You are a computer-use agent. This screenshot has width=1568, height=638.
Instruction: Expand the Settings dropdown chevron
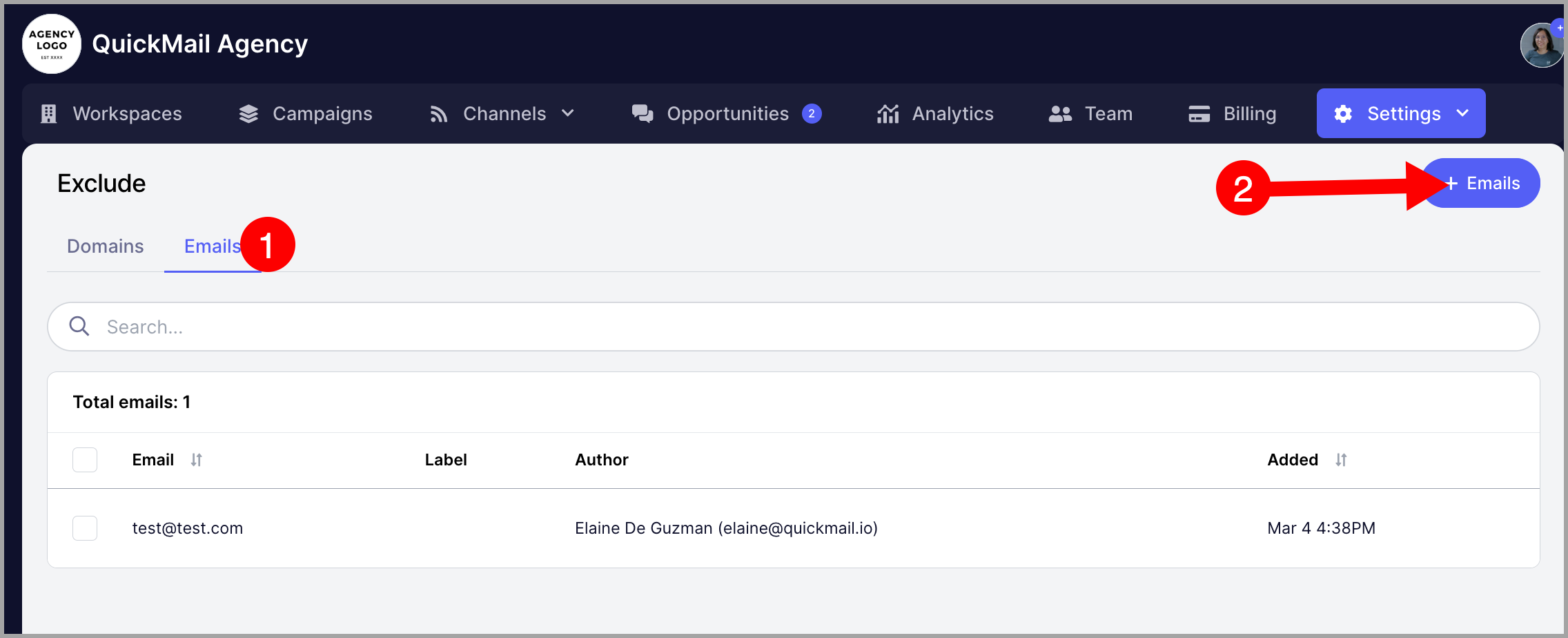[1462, 113]
